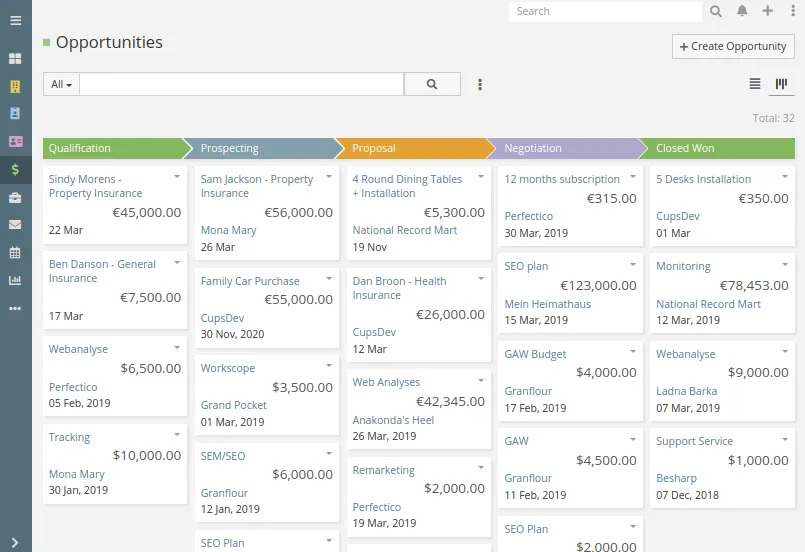Open the Home dashboard grid icon
This screenshot has height=552, width=805.
[x=15, y=59]
